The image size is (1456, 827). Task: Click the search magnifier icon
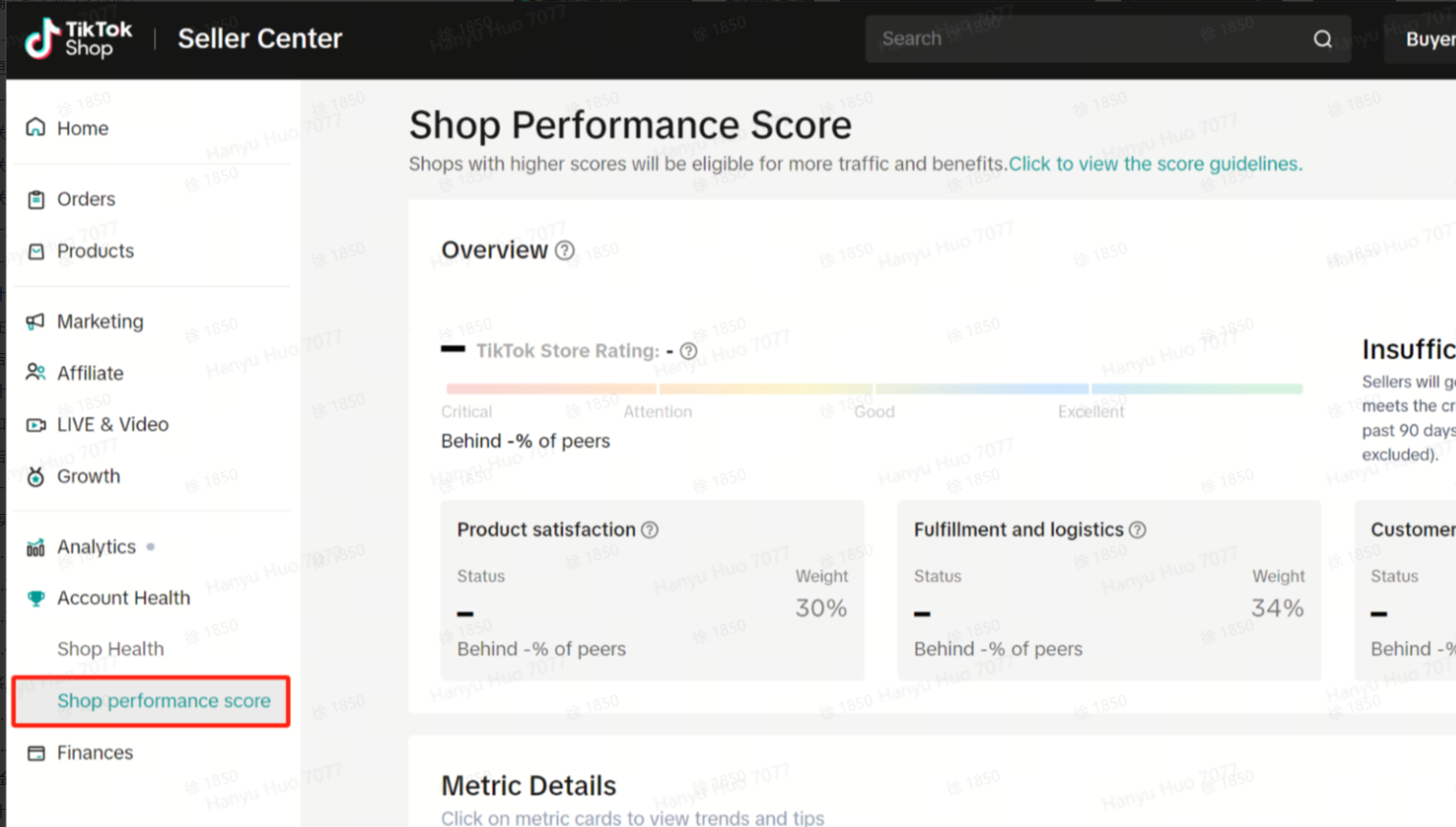[1322, 39]
